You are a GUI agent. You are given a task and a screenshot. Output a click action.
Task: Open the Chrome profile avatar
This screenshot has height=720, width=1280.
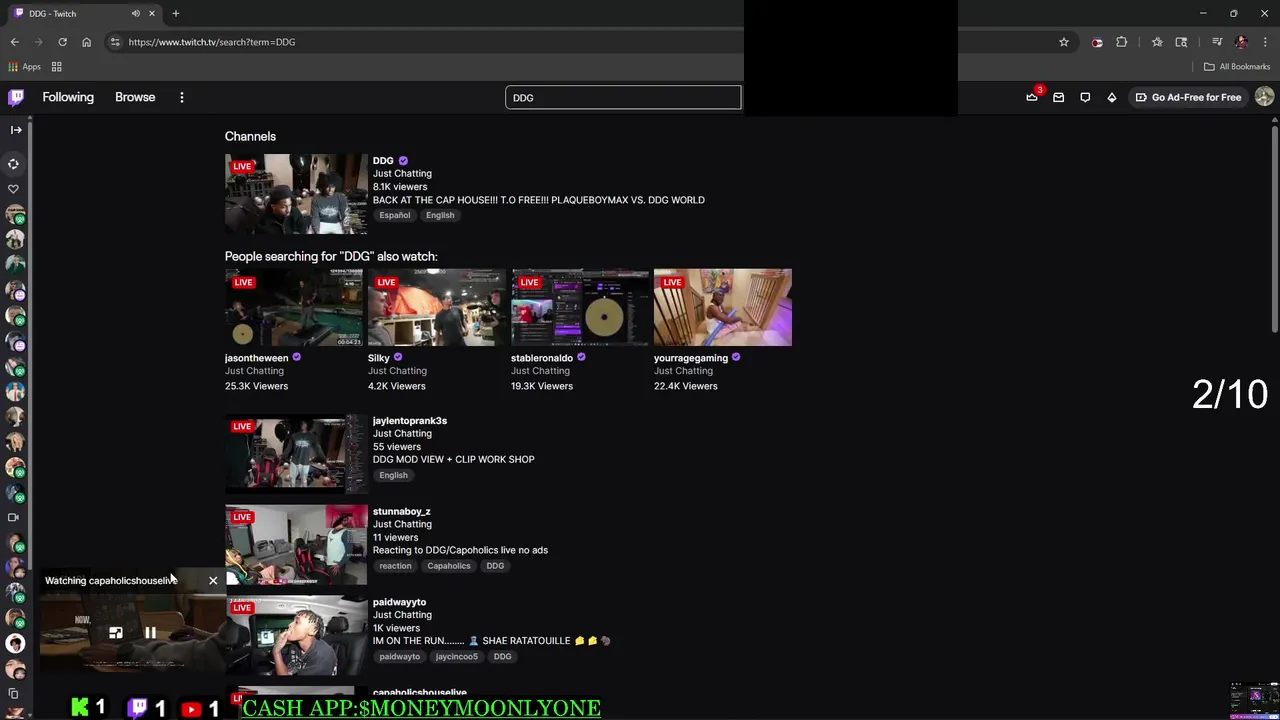(1241, 42)
